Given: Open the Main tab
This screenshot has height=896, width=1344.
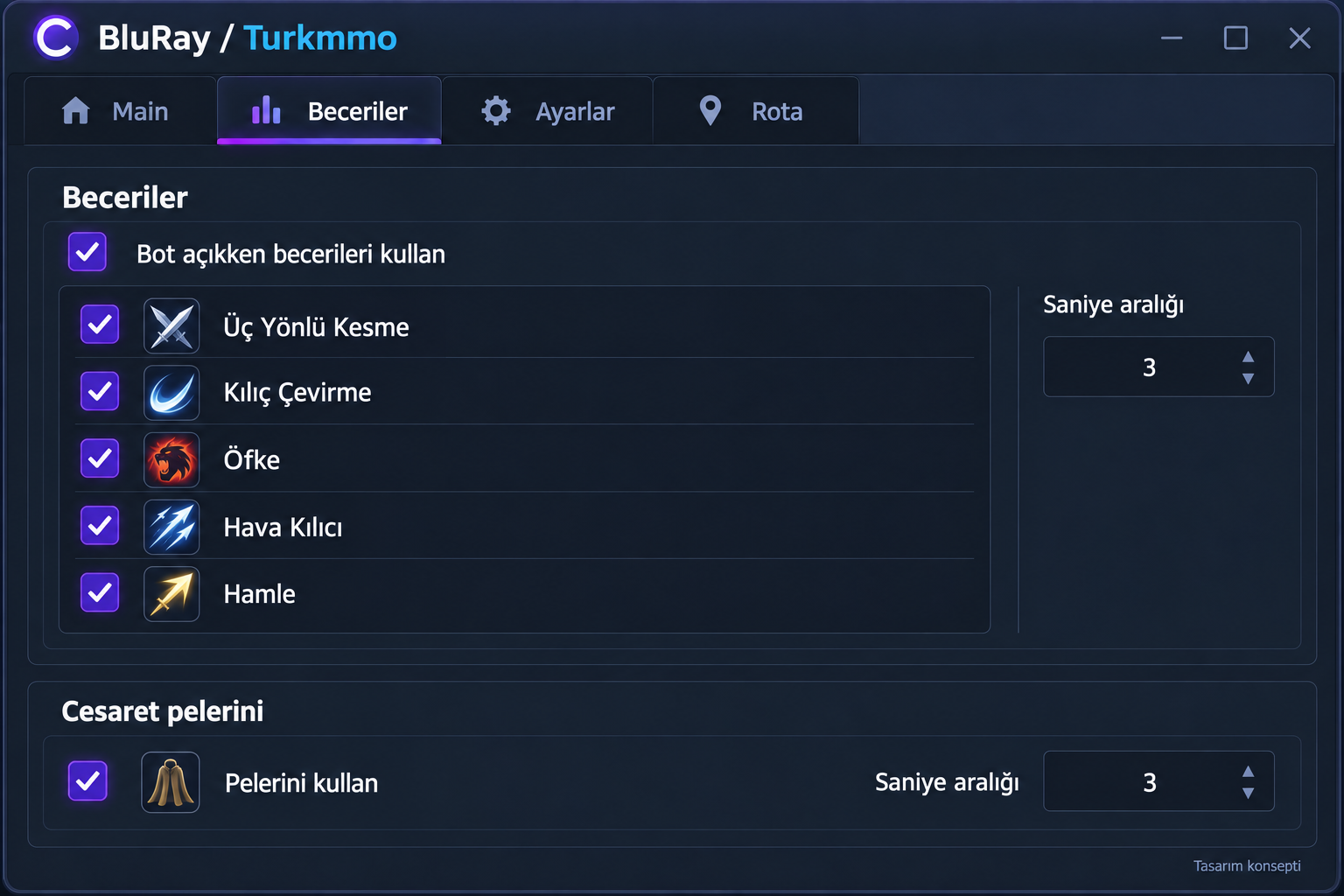Looking at the screenshot, I should pos(120,111).
